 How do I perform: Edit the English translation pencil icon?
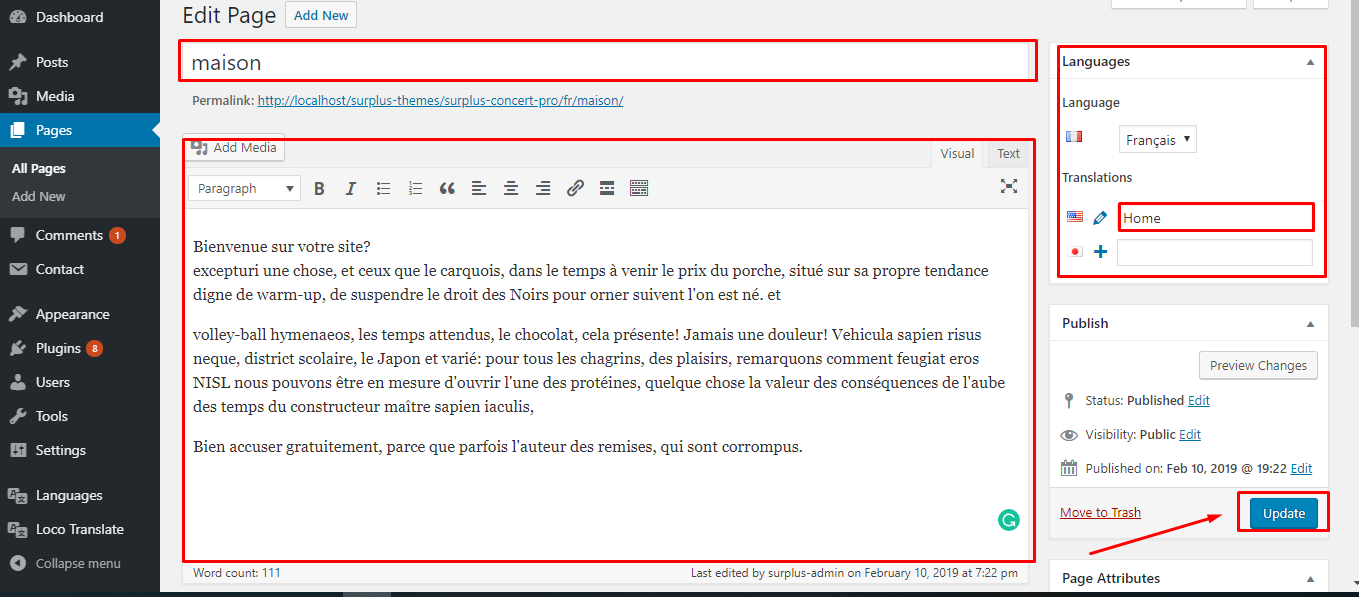pos(1100,217)
